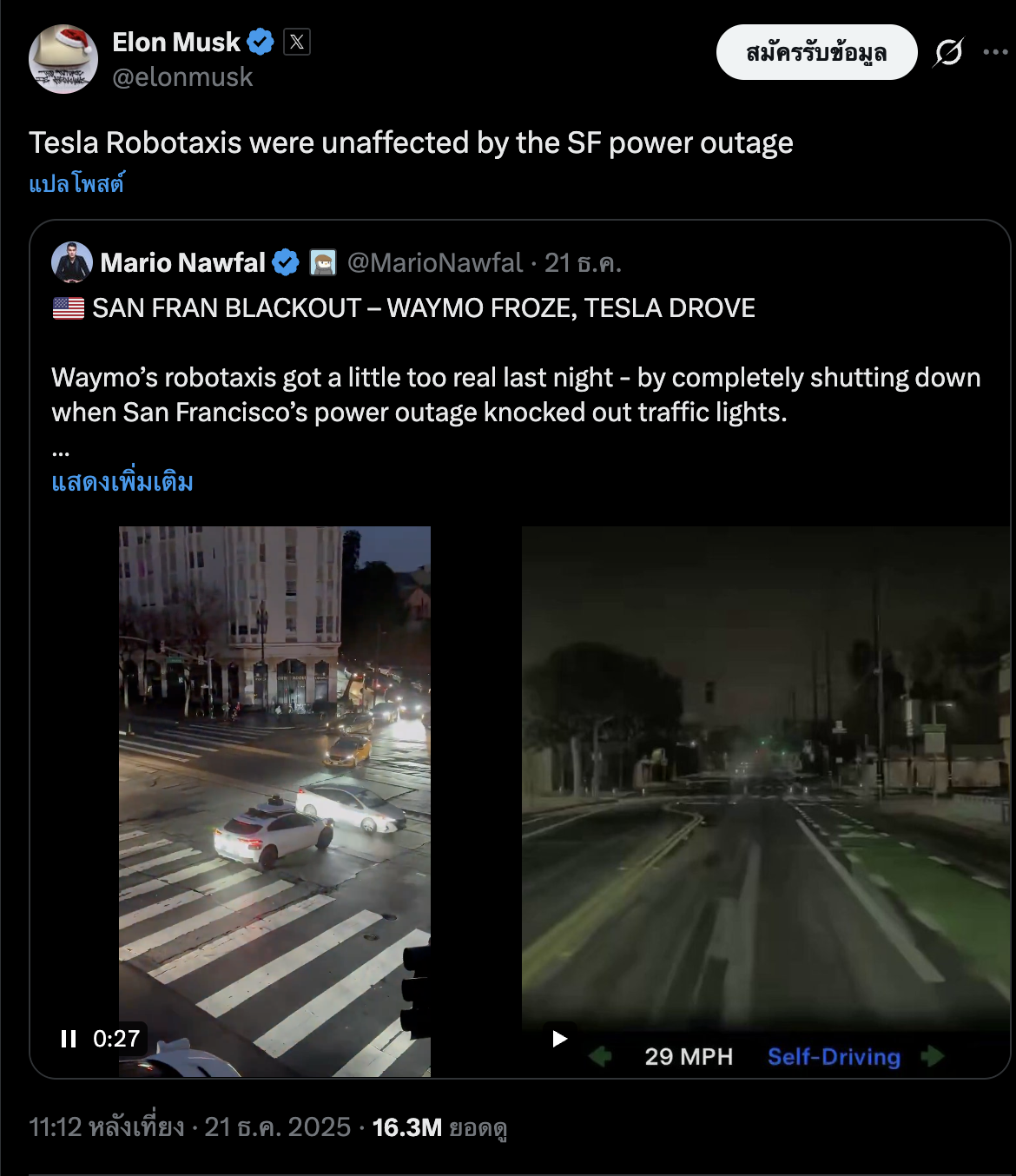Screen dimensions: 1016x1176
Task: Open the @elonmusk handle link
Action: tap(182, 77)
